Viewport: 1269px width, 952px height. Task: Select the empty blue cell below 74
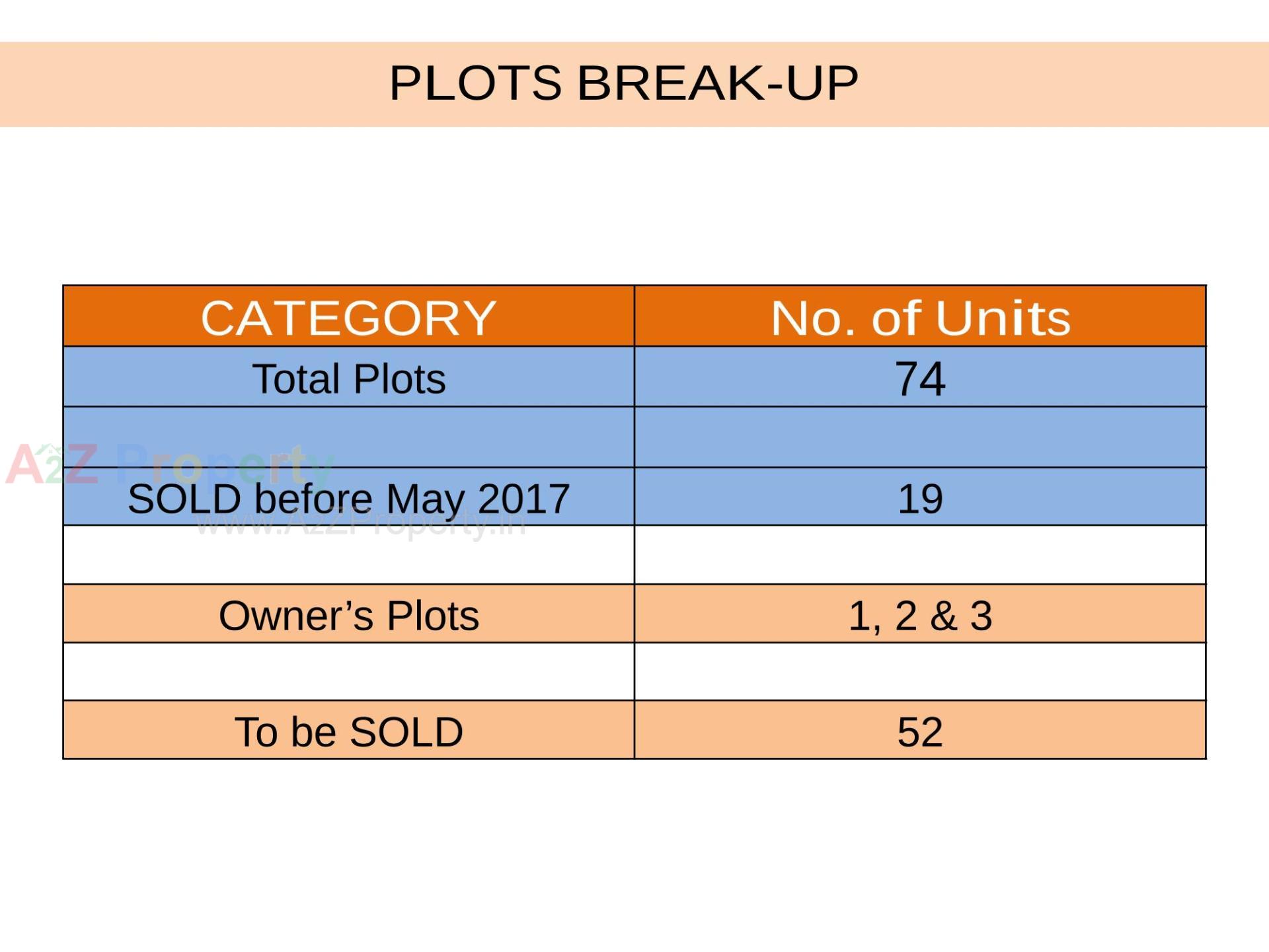tap(920, 437)
